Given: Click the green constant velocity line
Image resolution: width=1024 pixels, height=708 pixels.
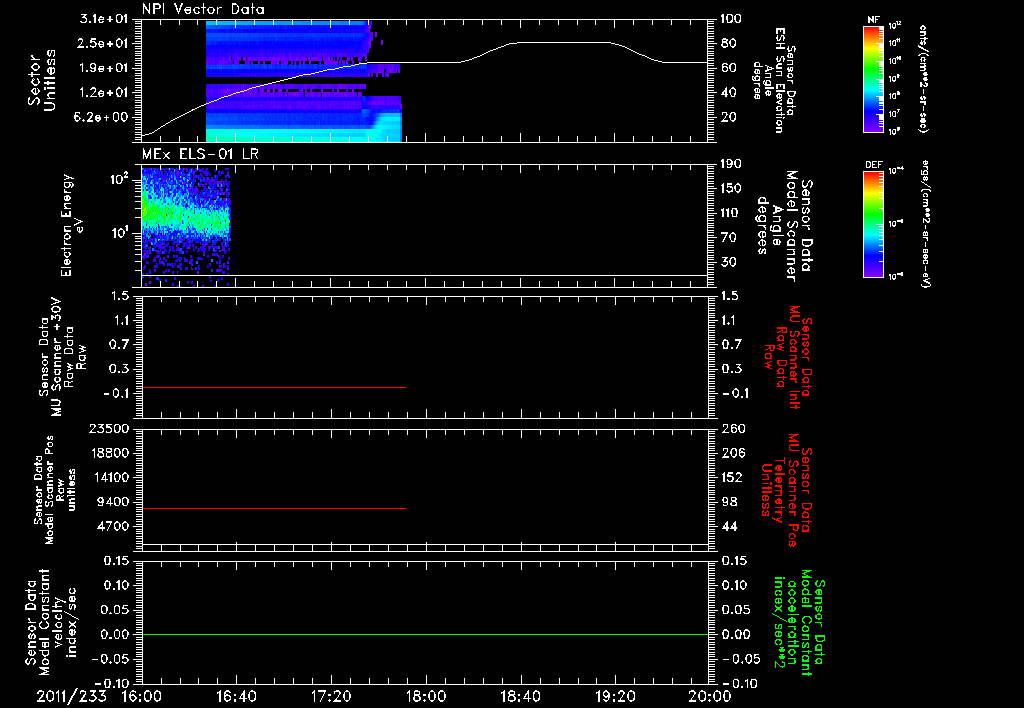Looking at the screenshot, I should [x=425, y=634].
